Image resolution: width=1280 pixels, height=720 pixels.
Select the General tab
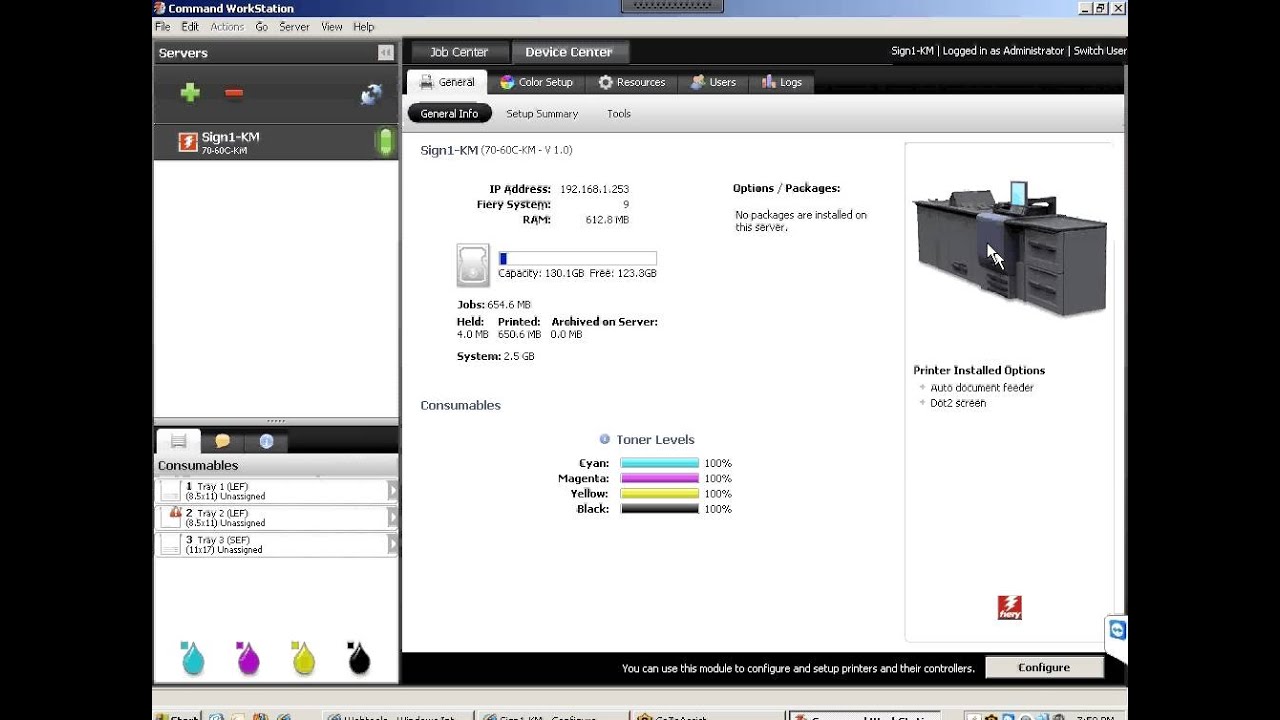[x=447, y=82]
